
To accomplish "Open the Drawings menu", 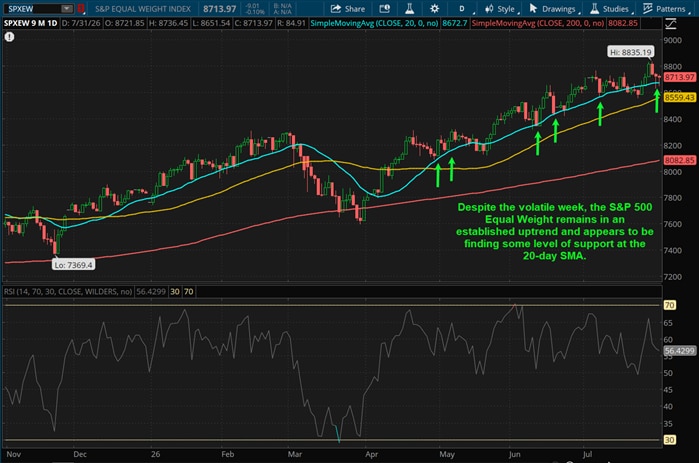I will click(553, 8).
